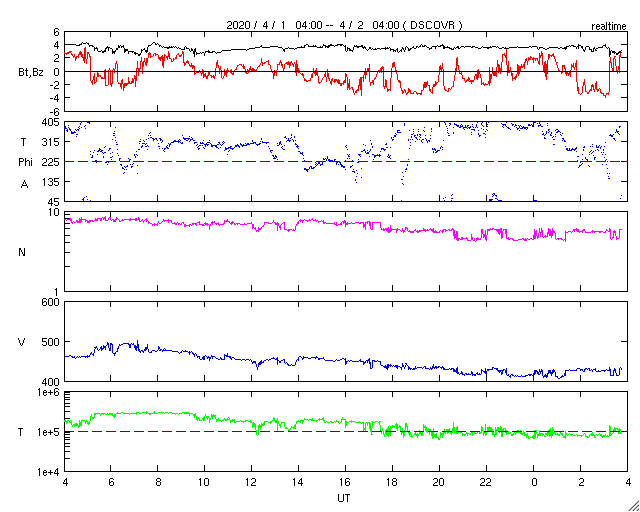The image size is (640, 512).
Task: Click the 'V' velocity panel label
Action: coord(22,342)
